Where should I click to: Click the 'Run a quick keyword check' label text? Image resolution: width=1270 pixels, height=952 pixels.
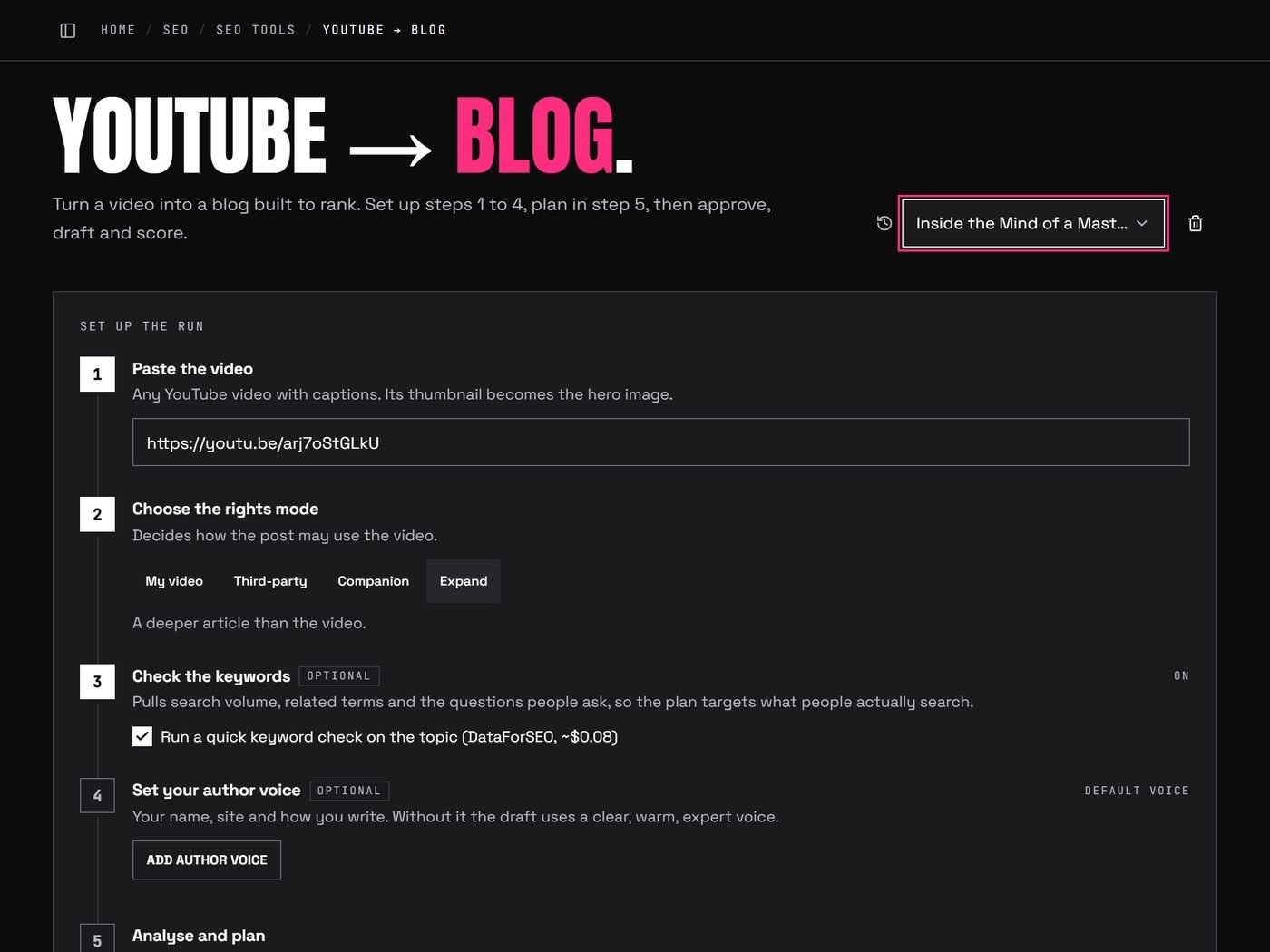coord(389,736)
